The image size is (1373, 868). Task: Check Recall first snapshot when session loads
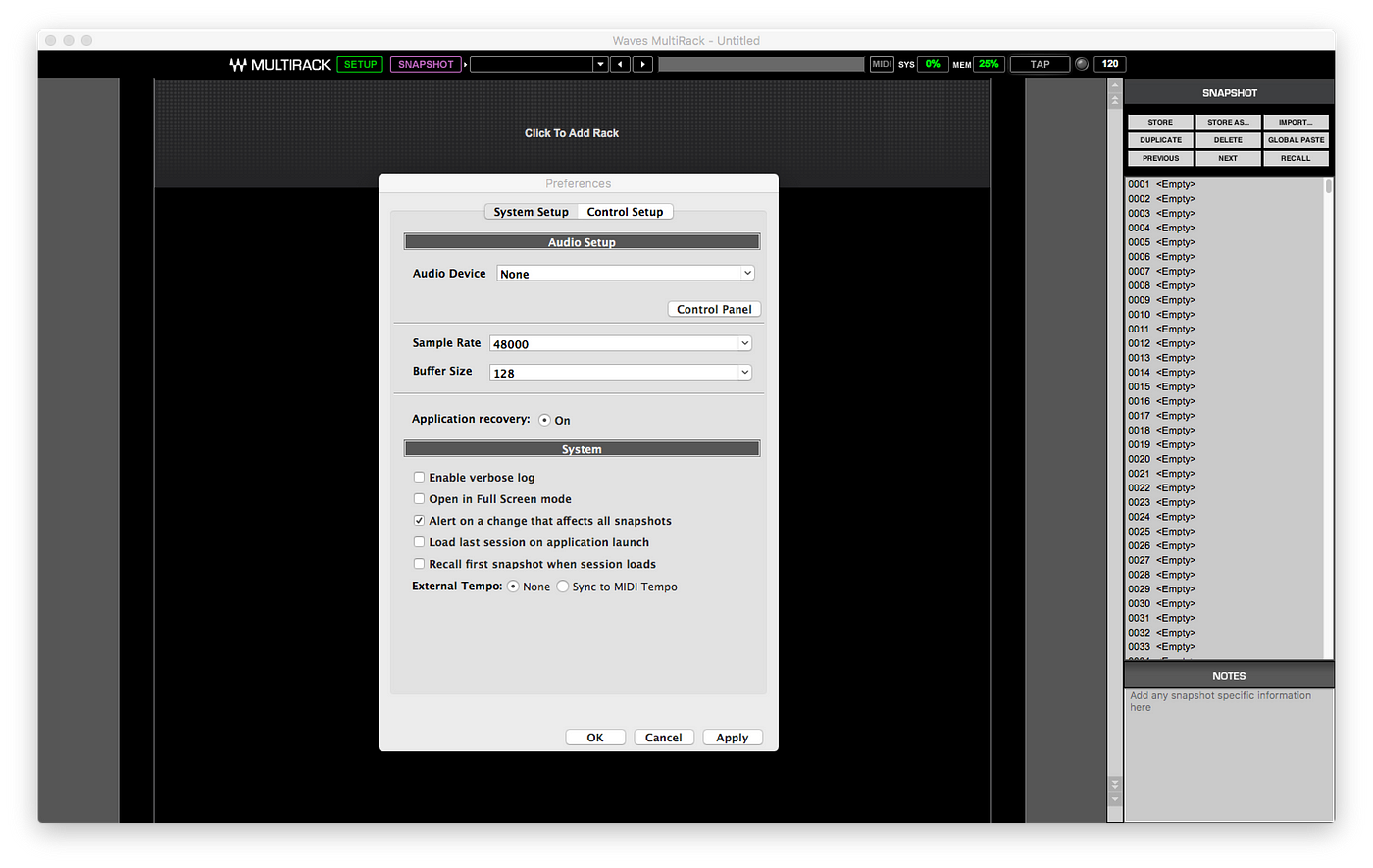(x=419, y=564)
